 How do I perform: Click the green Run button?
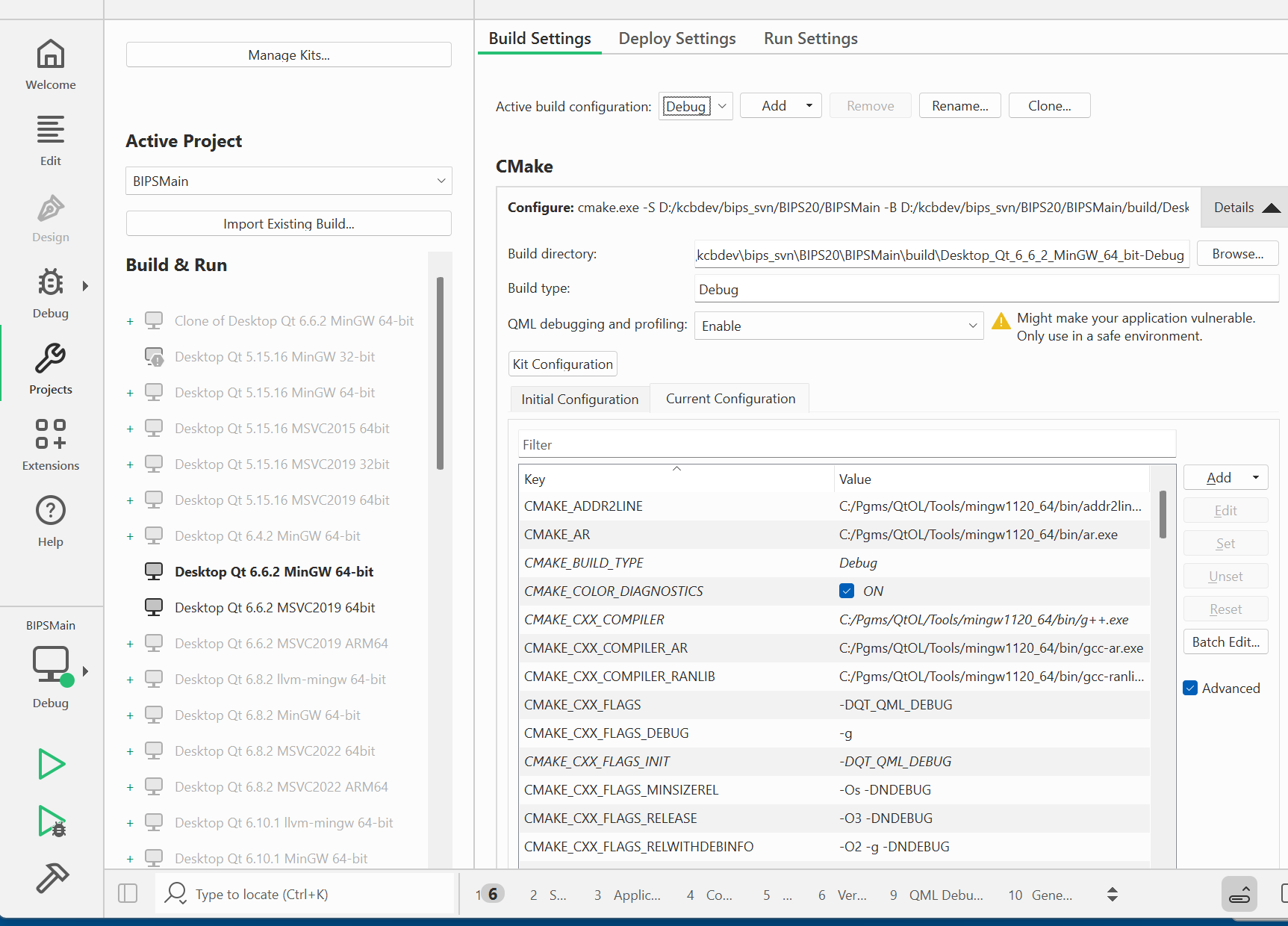(52, 764)
